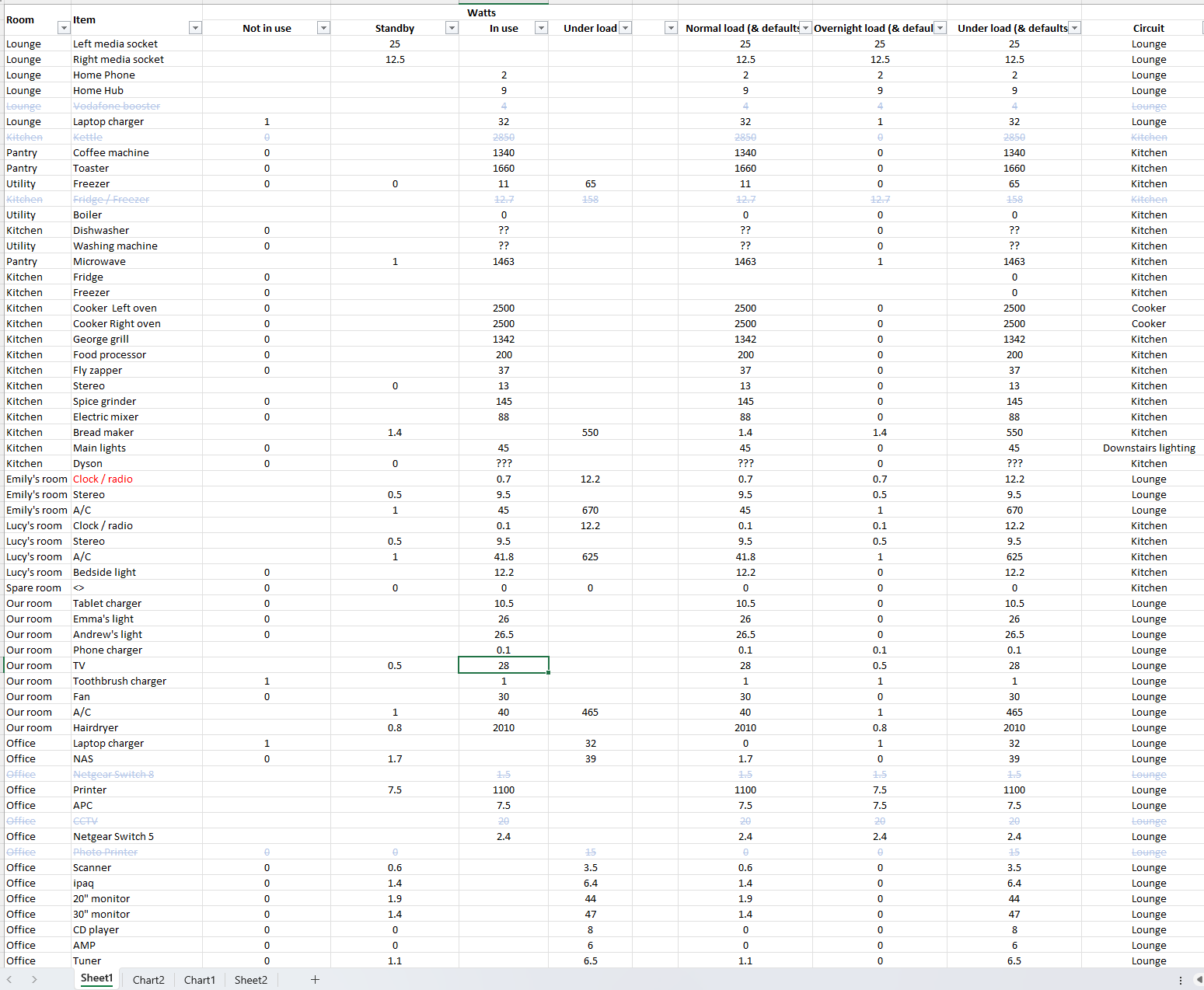Open the Item column filter dropdown
This screenshot has height=990, width=1204.
[195, 28]
